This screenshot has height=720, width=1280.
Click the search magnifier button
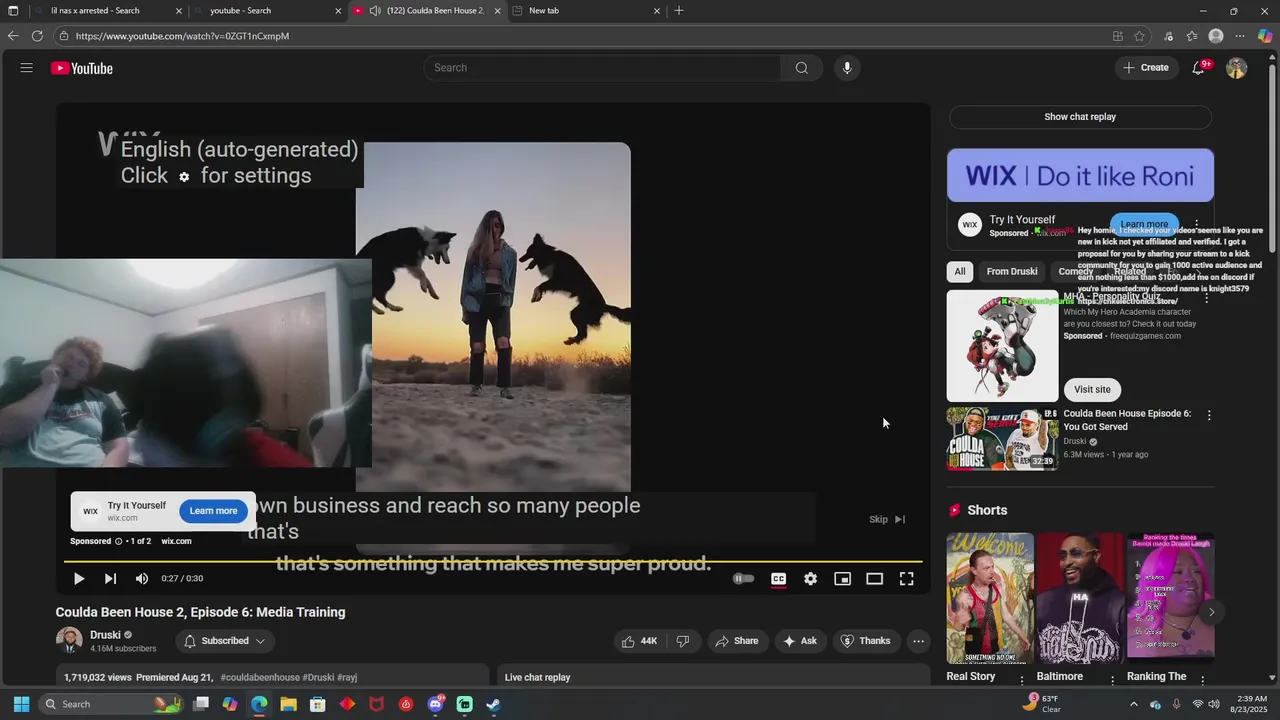pos(801,68)
